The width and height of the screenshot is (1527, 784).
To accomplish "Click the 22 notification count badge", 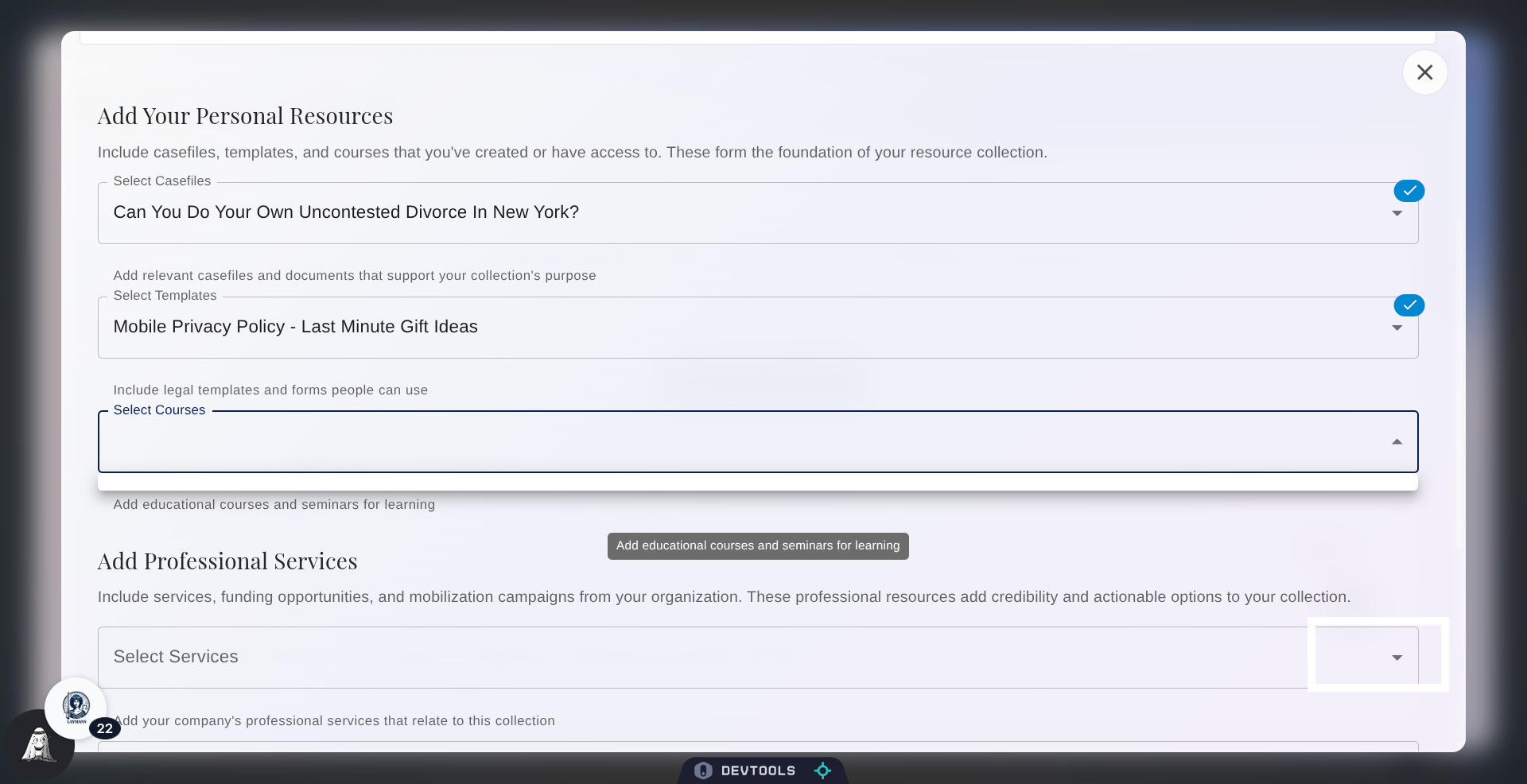I will point(105,728).
